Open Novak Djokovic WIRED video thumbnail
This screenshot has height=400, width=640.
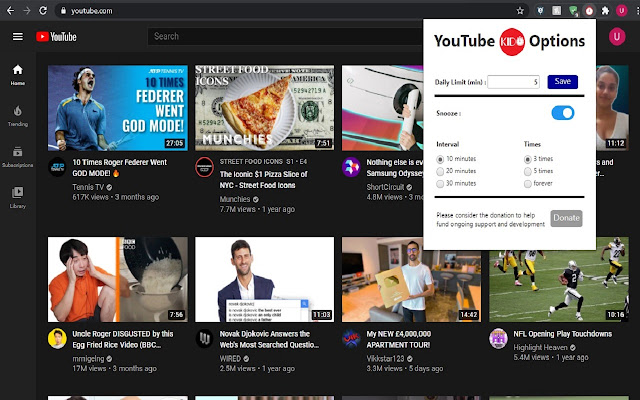[264, 280]
